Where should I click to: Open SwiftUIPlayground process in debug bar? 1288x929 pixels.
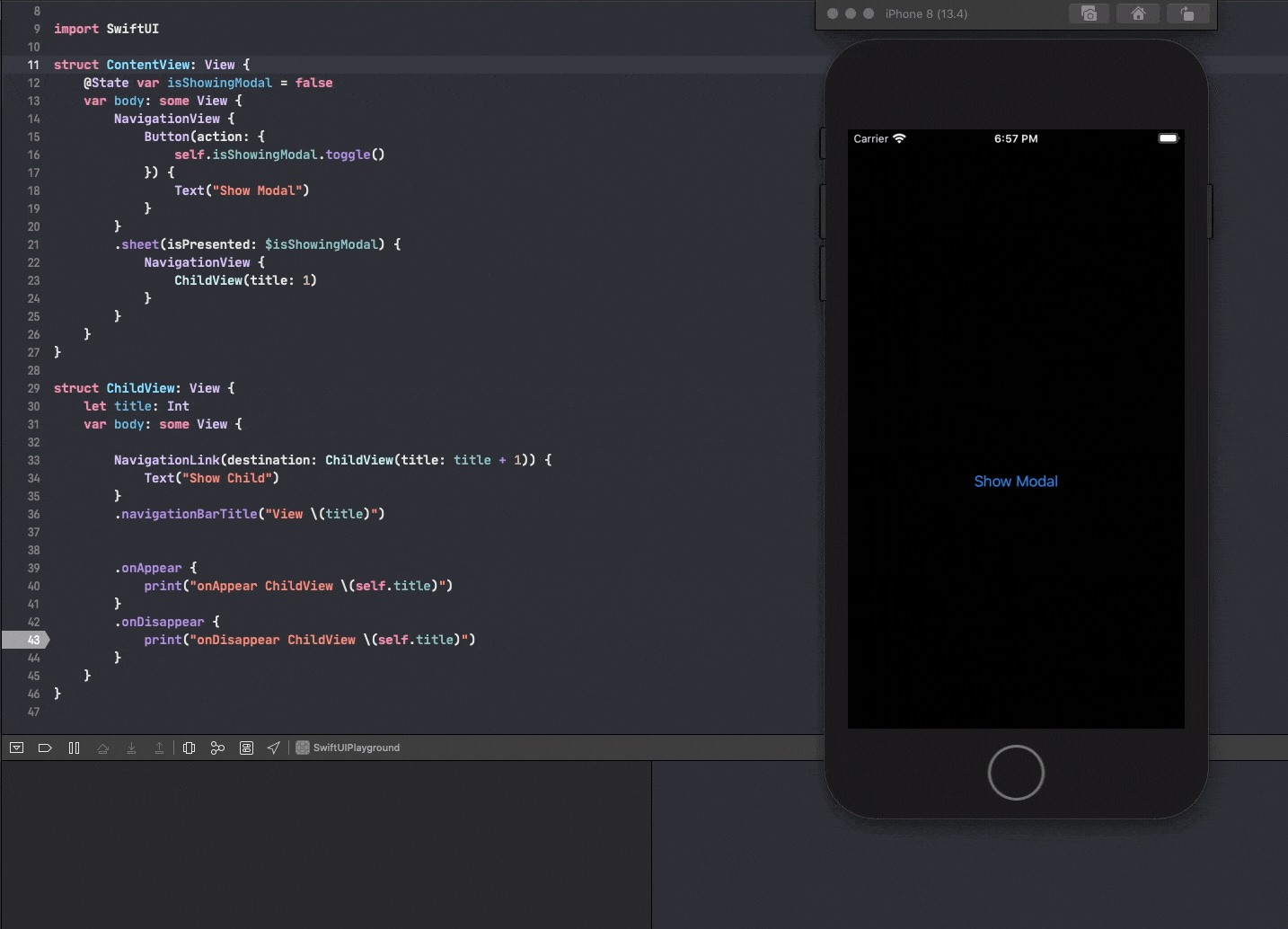348,748
